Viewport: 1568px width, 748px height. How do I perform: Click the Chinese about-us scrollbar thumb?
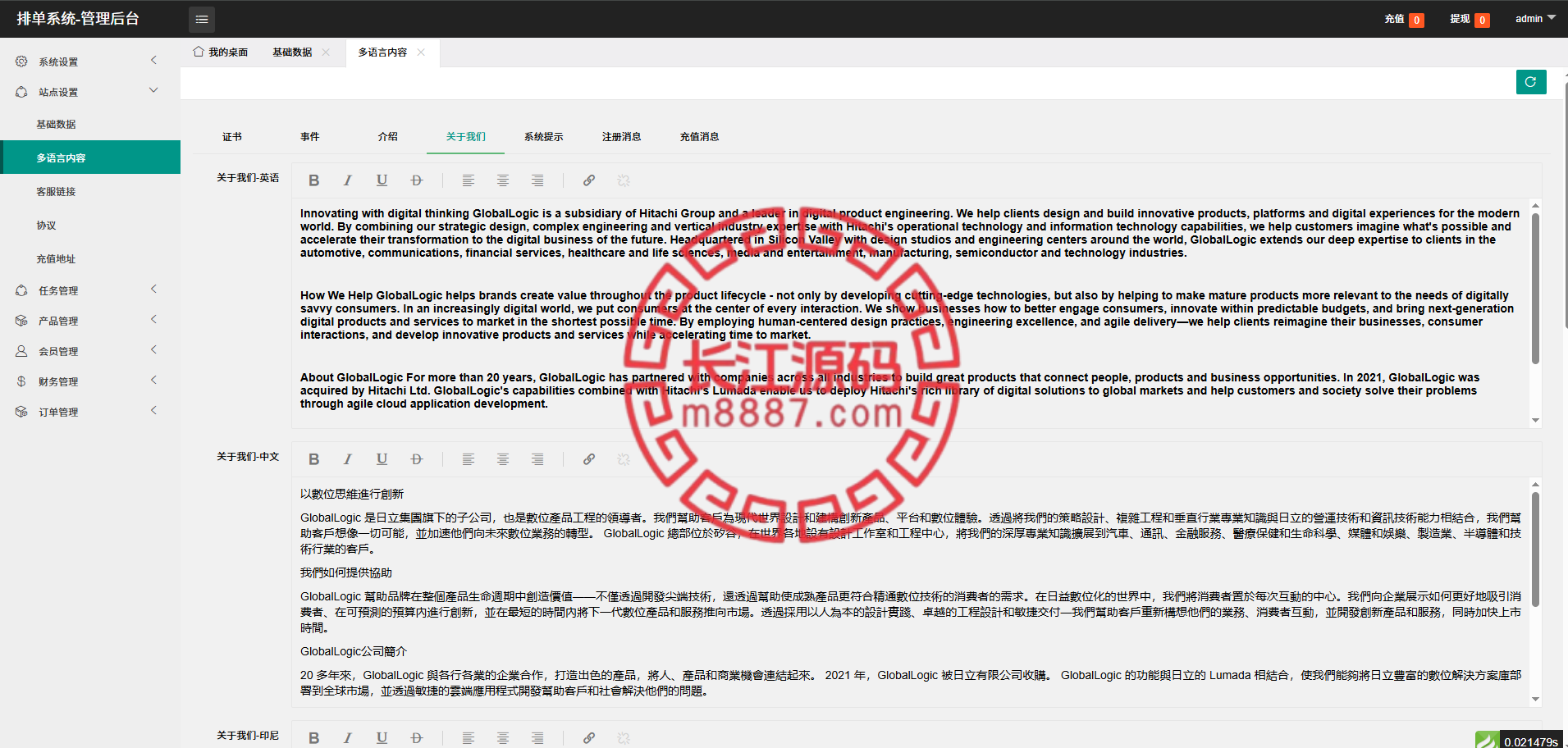point(1535,550)
